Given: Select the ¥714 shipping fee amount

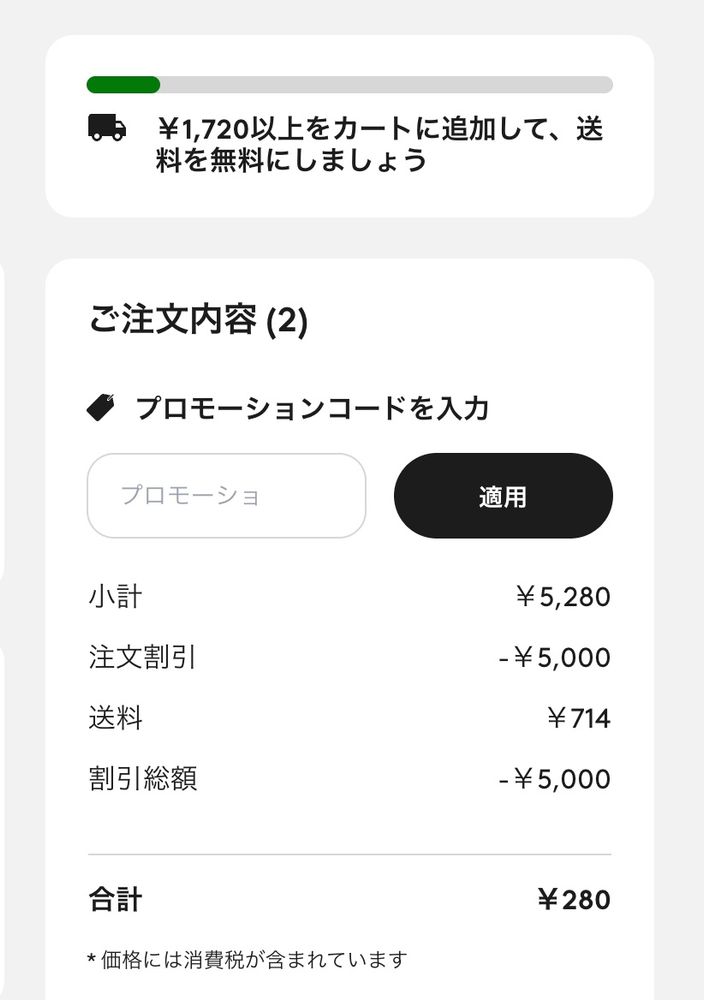Looking at the screenshot, I should 578,718.
